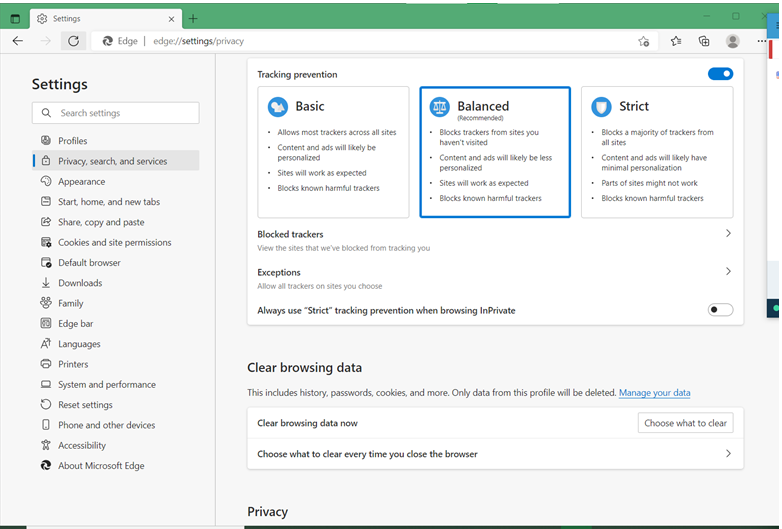Select the Strict tracking prevention option
Image resolution: width=782 pixels, height=529 pixels.
(x=657, y=152)
